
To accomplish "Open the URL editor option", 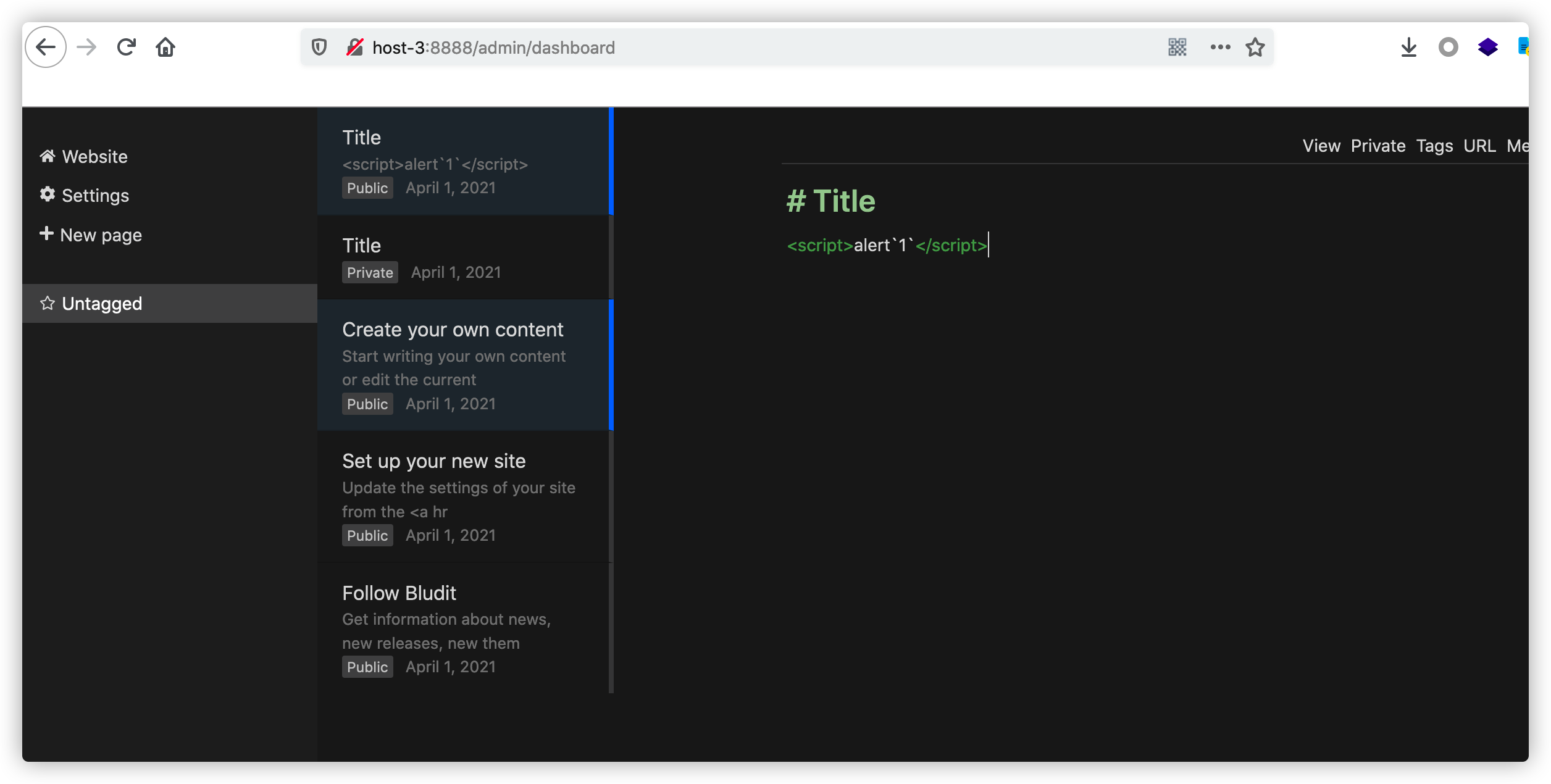I will coord(1479,146).
